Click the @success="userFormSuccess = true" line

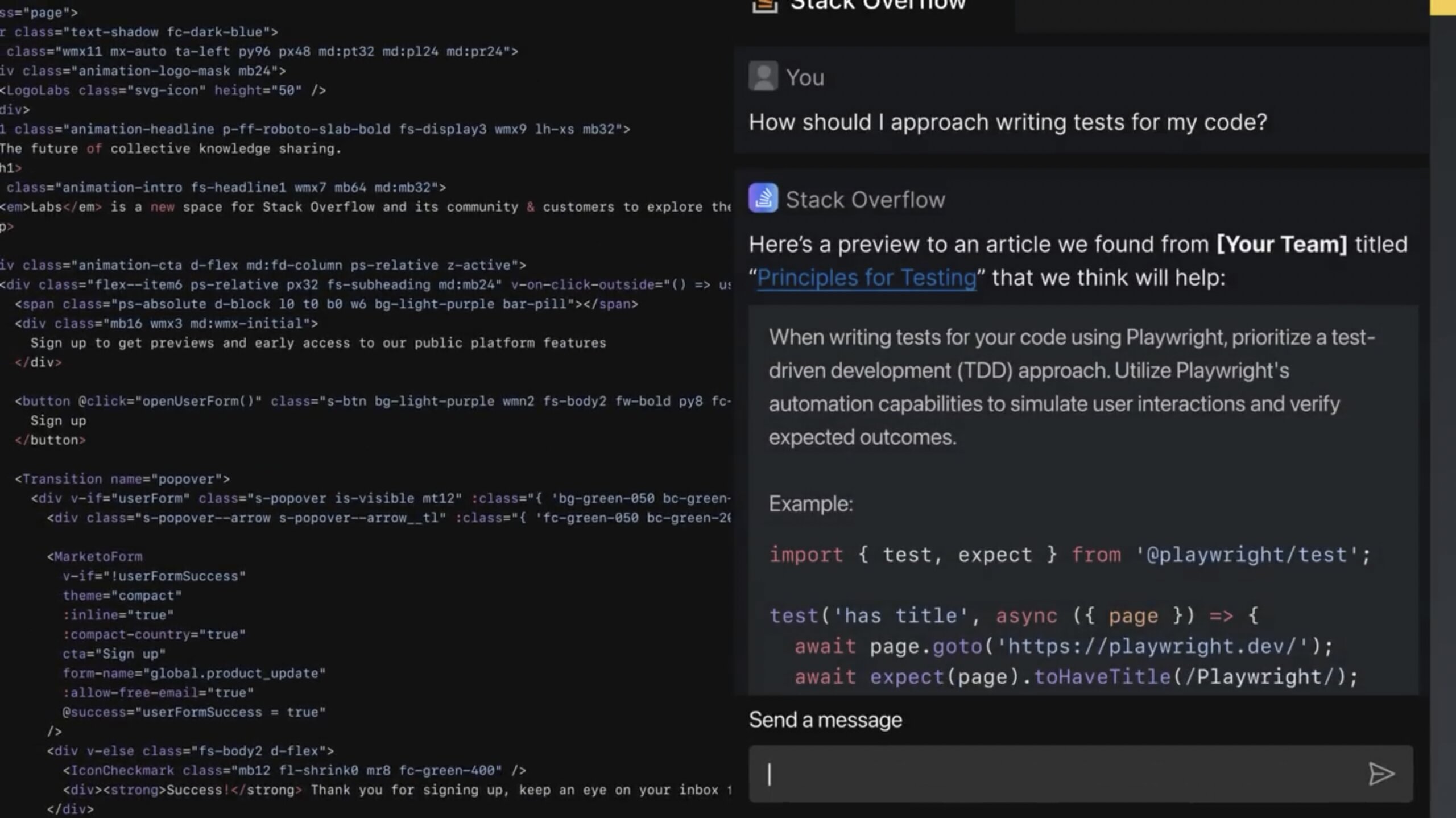tap(194, 712)
